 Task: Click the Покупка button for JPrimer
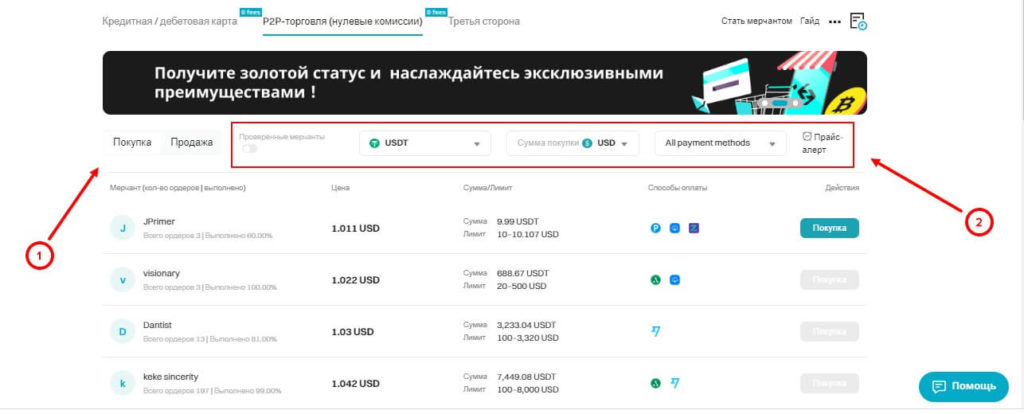pos(829,228)
